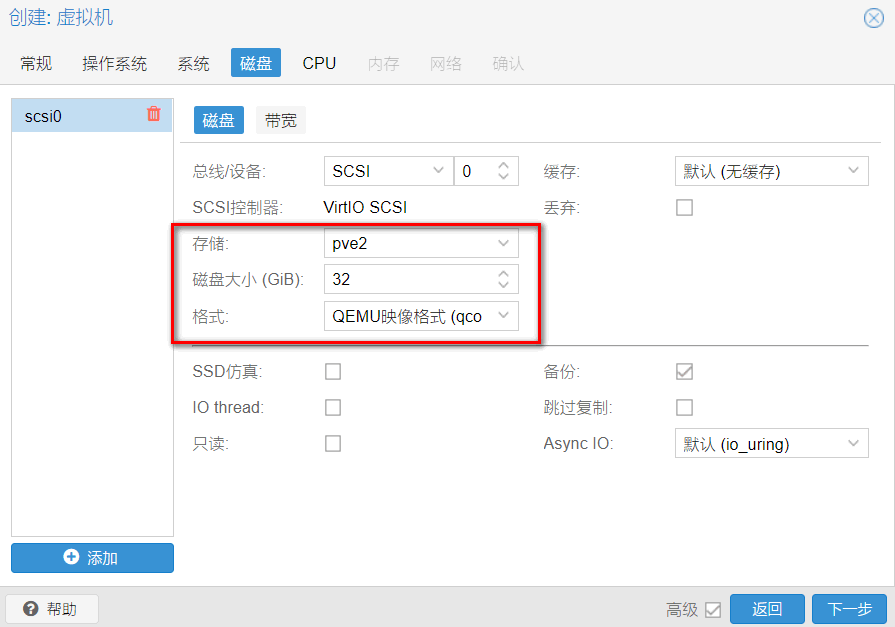Enable the SSD仿真 checkbox

point(333,372)
